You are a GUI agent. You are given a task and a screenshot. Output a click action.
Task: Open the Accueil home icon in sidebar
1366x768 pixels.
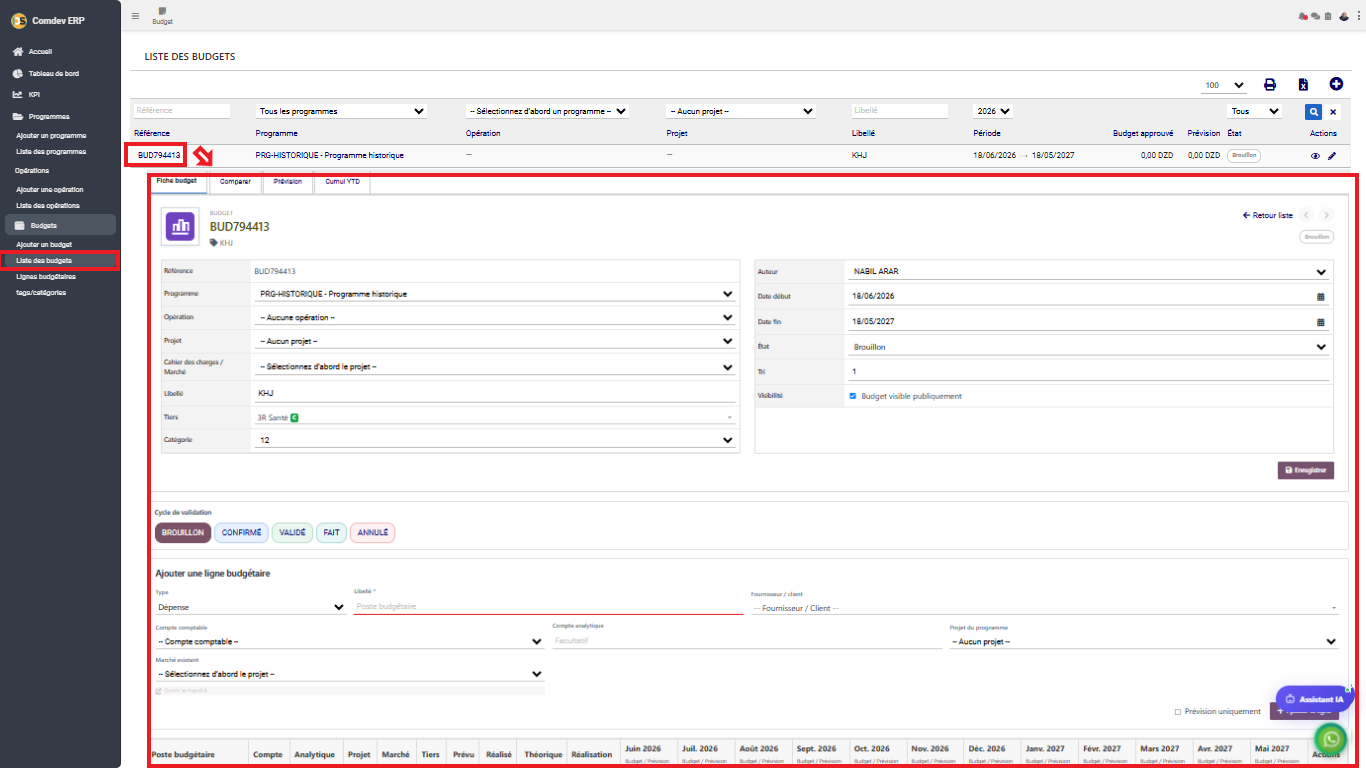pyautogui.click(x=18, y=51)
